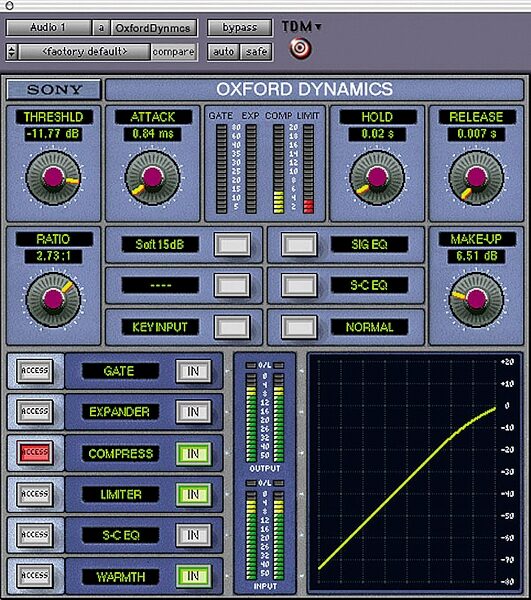Click the threshold value -11.77 dB field

tap(53, 134)
